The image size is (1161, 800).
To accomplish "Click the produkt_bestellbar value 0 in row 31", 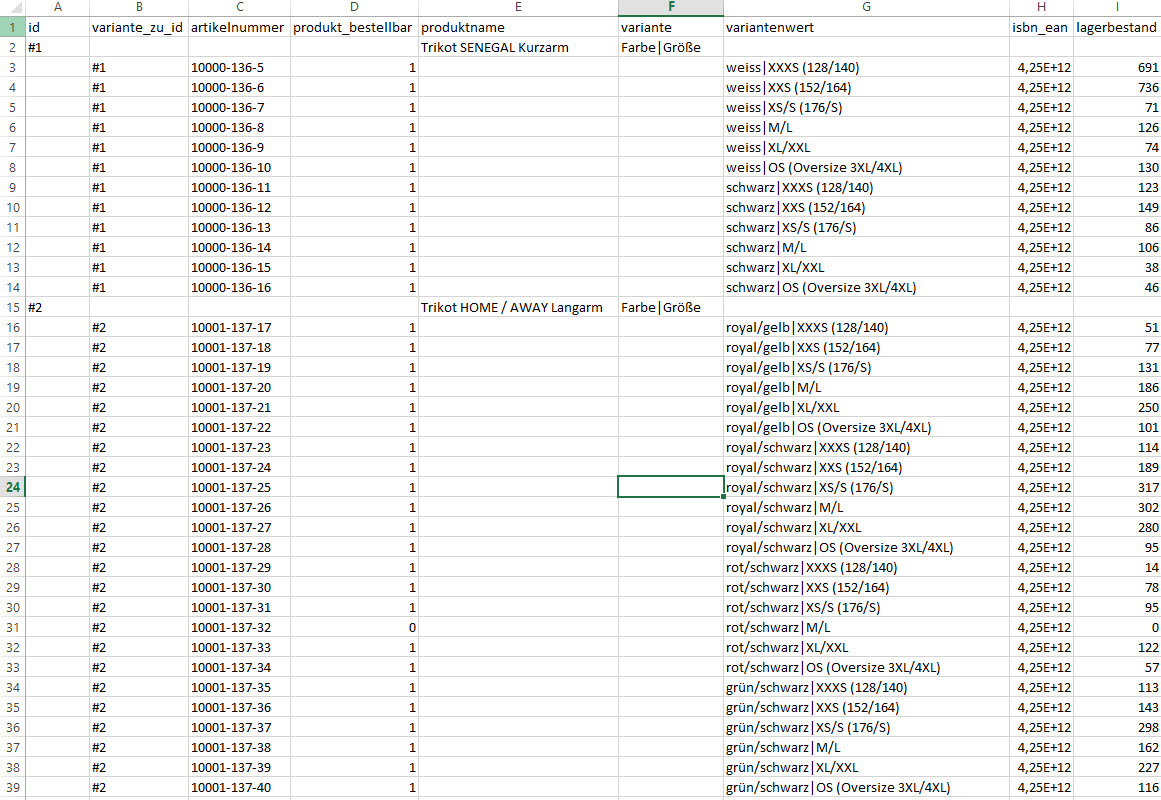I will tap(354, 627).
